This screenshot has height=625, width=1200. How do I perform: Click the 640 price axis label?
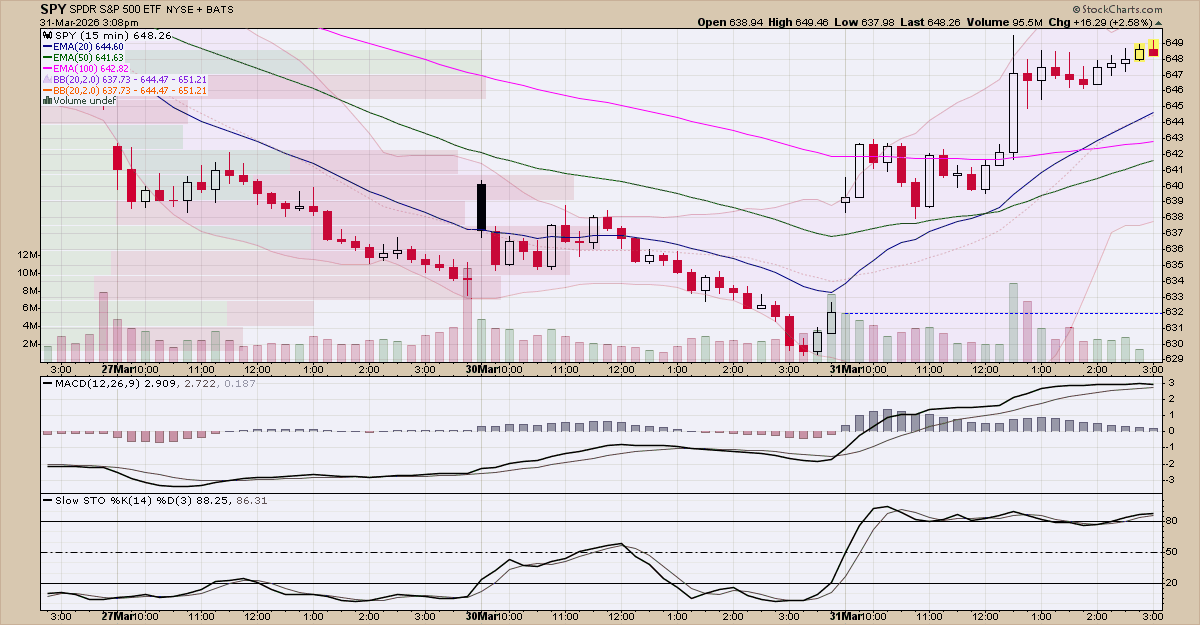(1175, 185)
